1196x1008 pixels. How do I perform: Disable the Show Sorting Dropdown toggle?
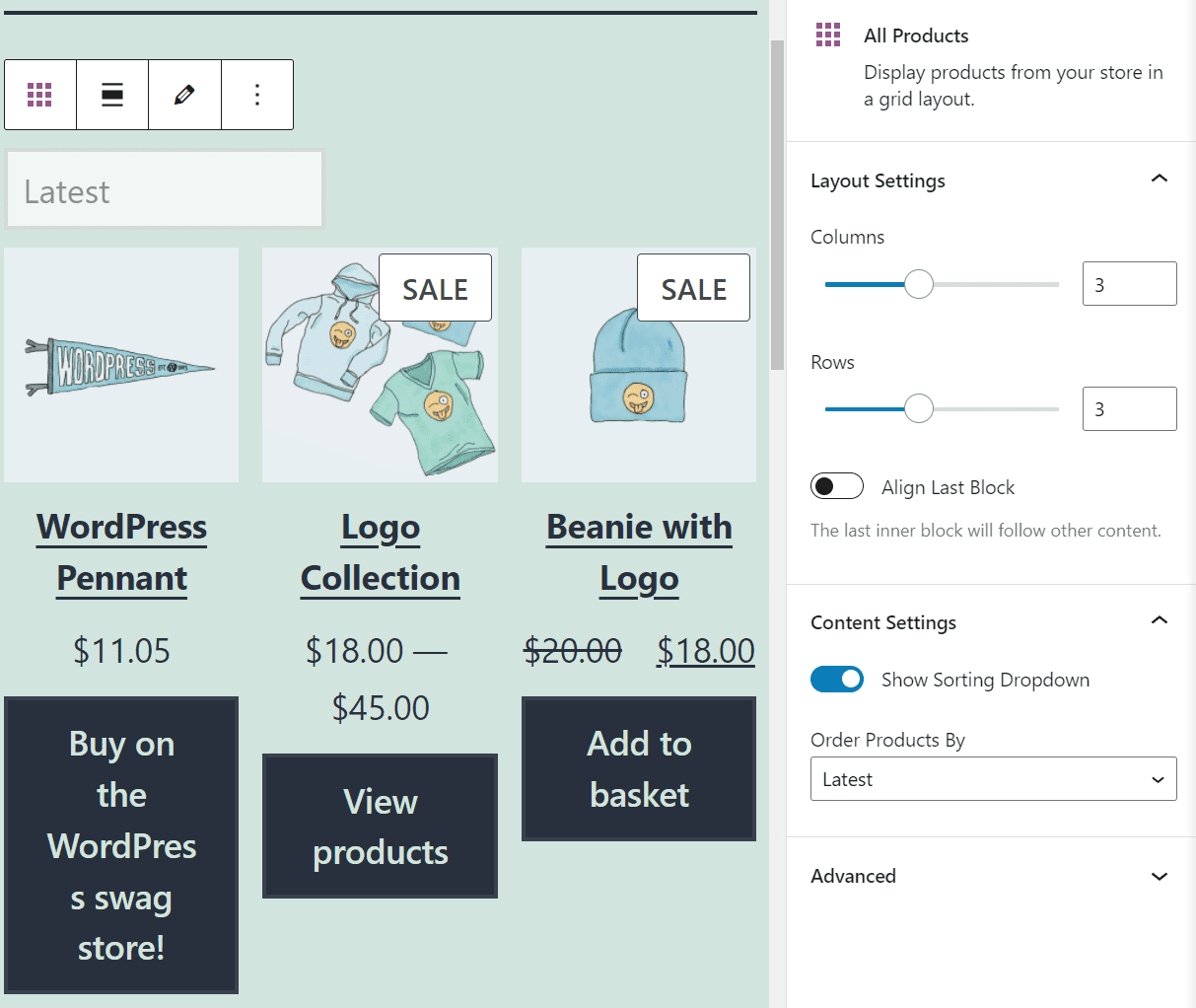coord(836,679)
